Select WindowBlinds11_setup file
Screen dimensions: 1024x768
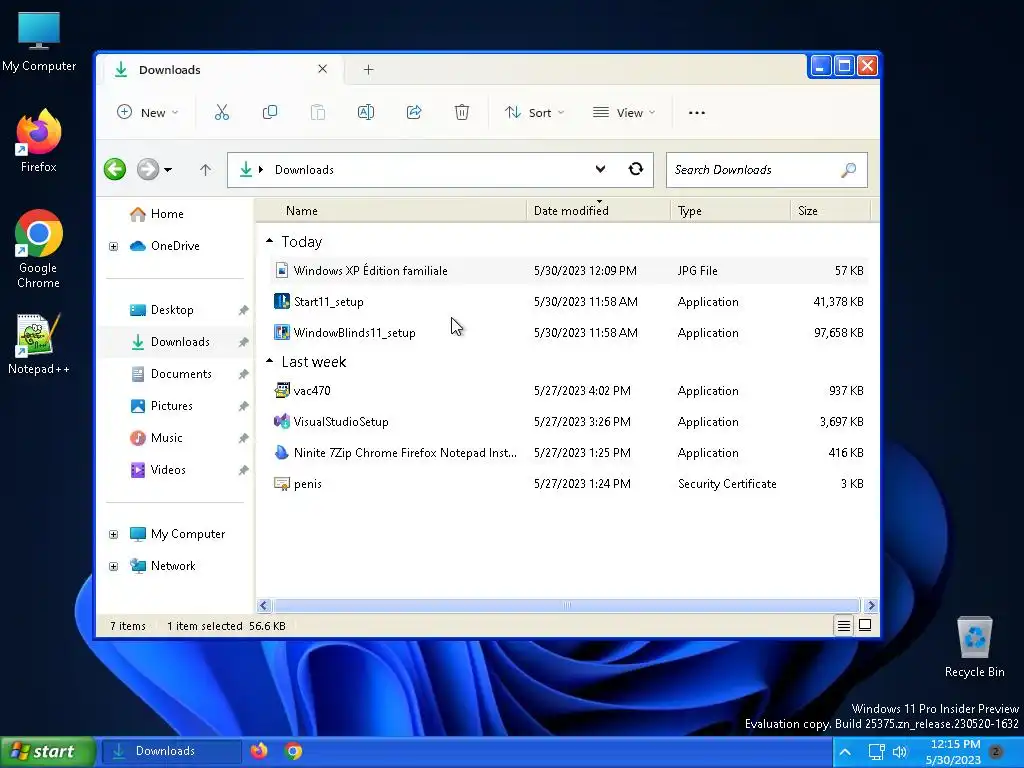[x=569, y=332]
